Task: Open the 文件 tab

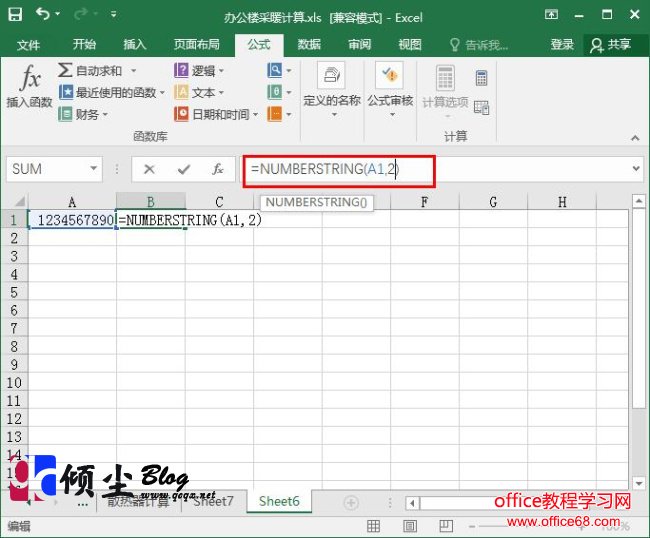Action: 29,44
